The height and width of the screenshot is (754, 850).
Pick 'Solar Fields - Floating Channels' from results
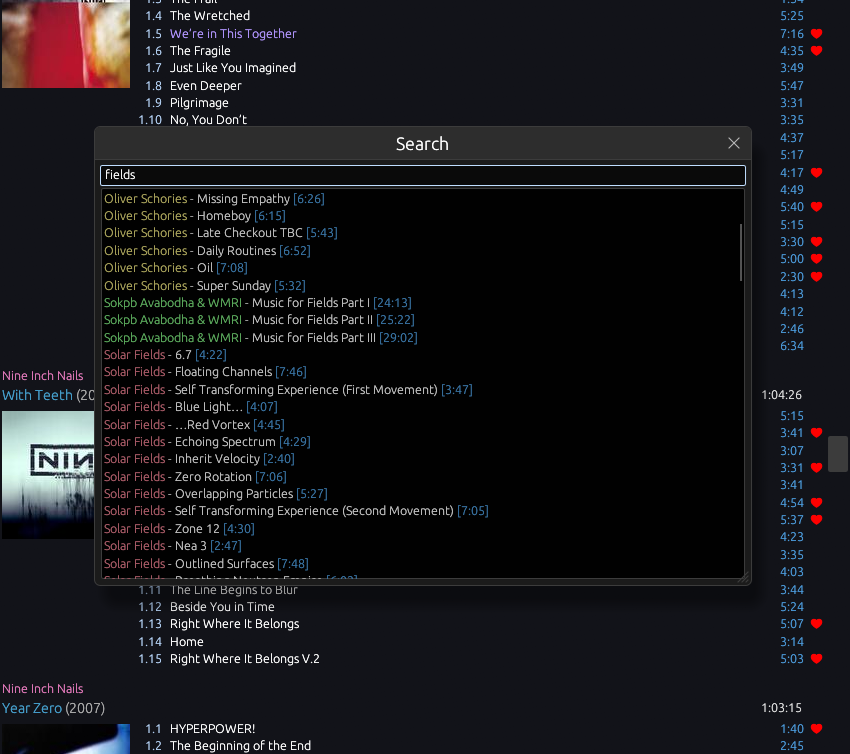click(x=204, y=372)
